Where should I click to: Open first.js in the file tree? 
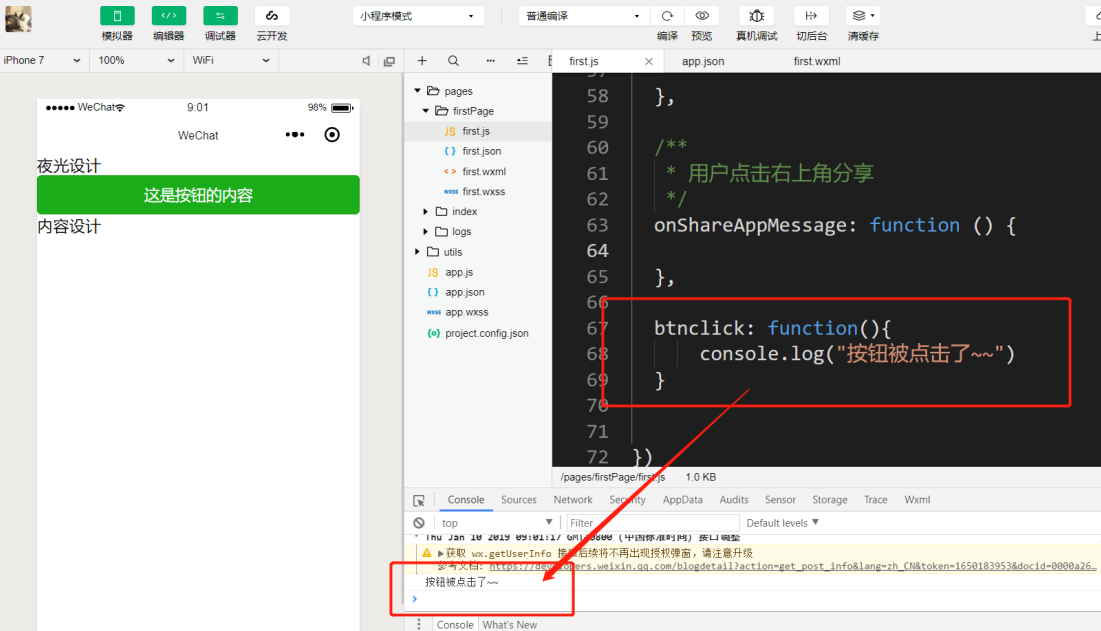point(477,131)
